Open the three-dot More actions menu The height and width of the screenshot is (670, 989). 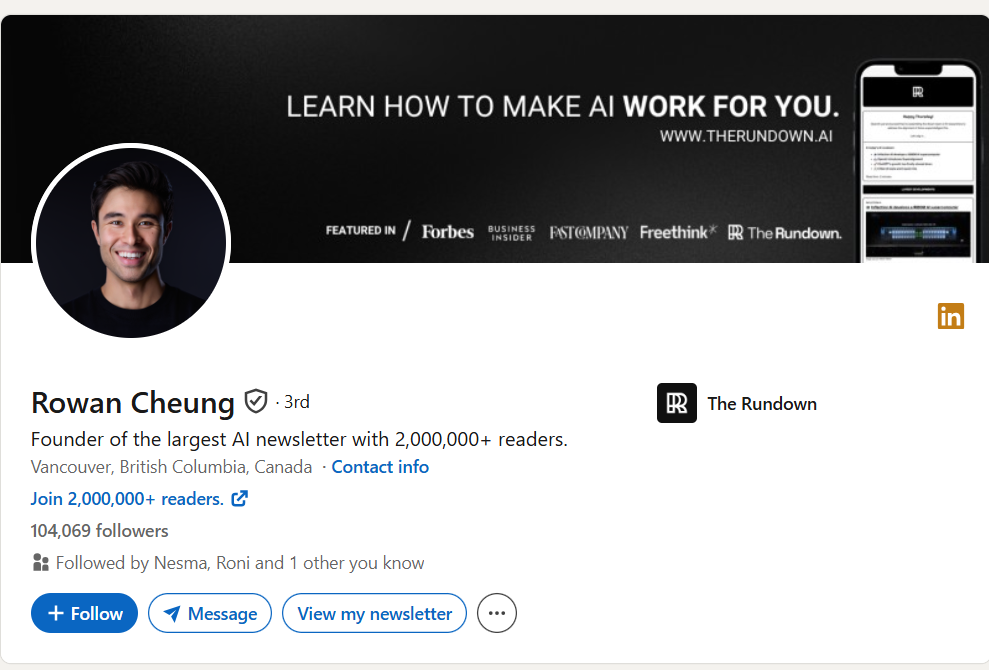coord(497,613)
